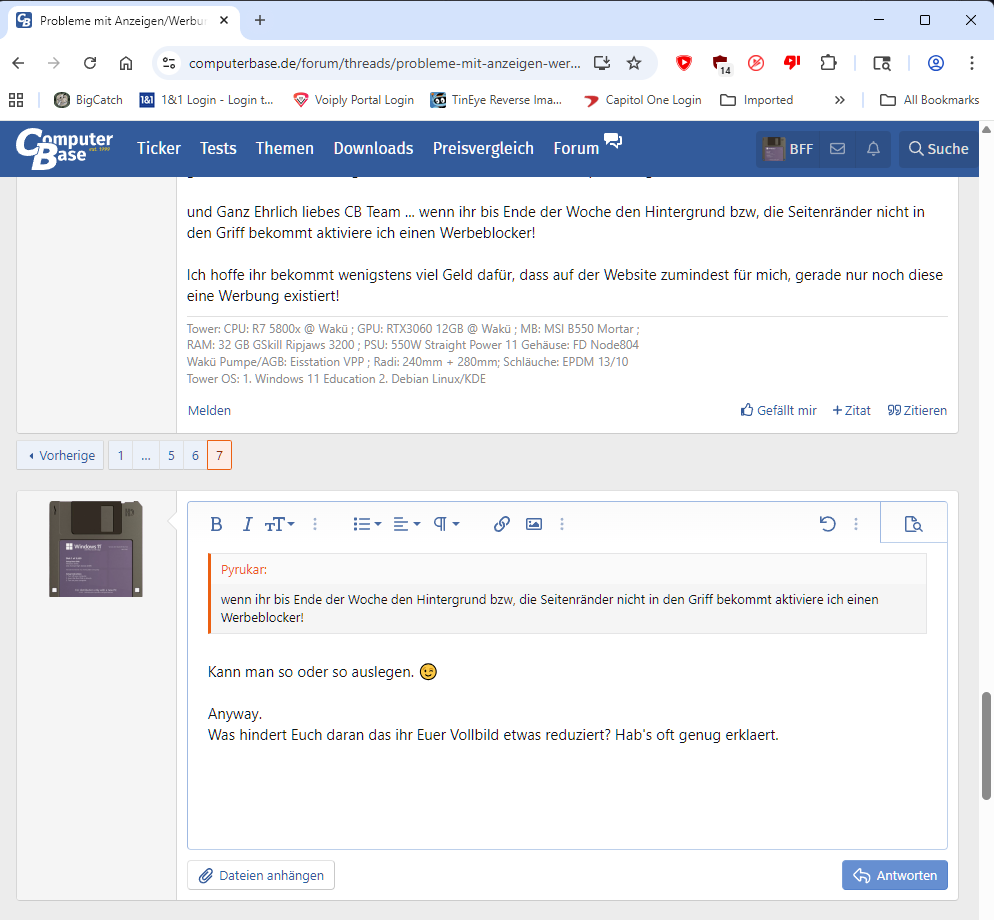Open the editor's extra options menu
The image size is (994, 920).
(856, 524)
